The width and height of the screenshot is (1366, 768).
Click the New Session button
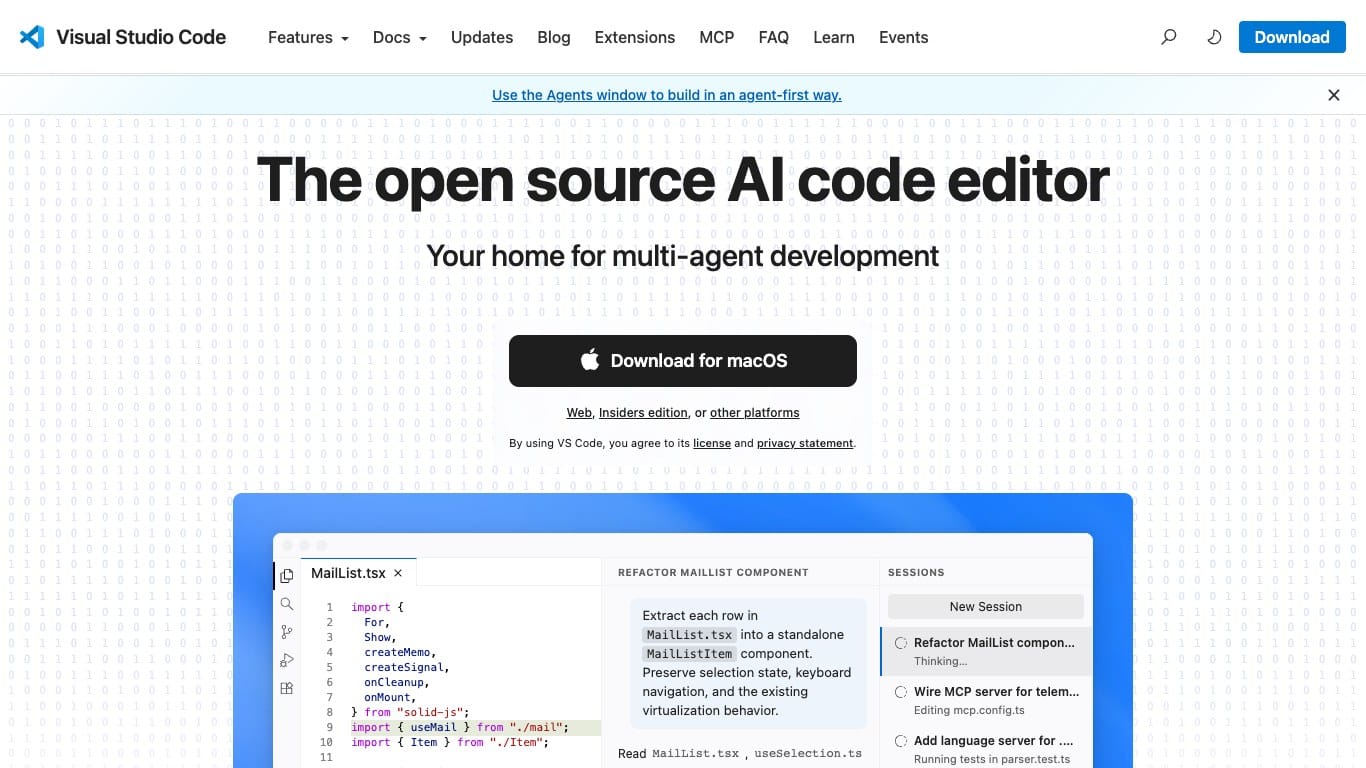point(986,607)
